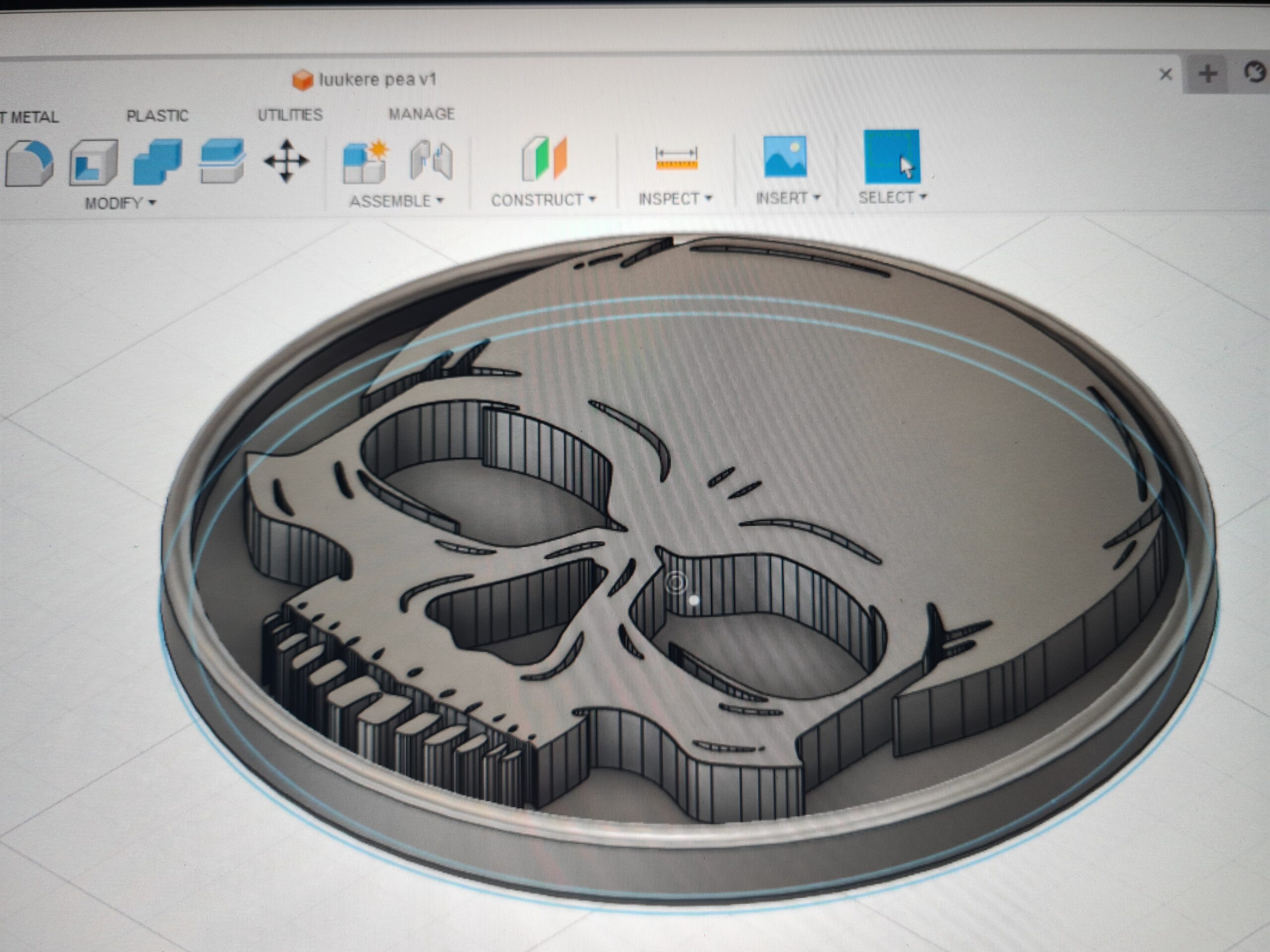Select the Offset Plane construct icon

coord(544,158)
